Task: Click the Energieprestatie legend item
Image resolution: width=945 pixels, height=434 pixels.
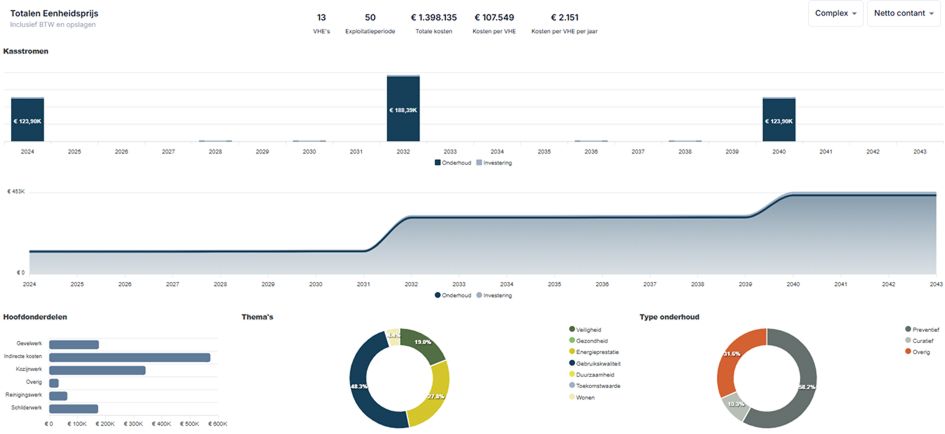Action: 596,351
